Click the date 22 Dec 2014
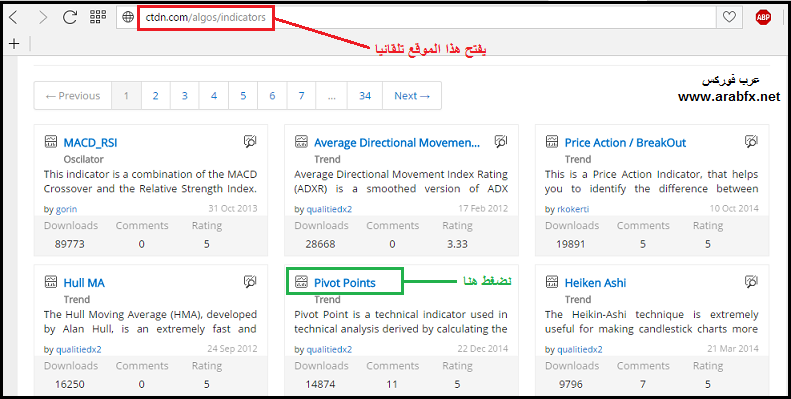 tap(483, 349)
